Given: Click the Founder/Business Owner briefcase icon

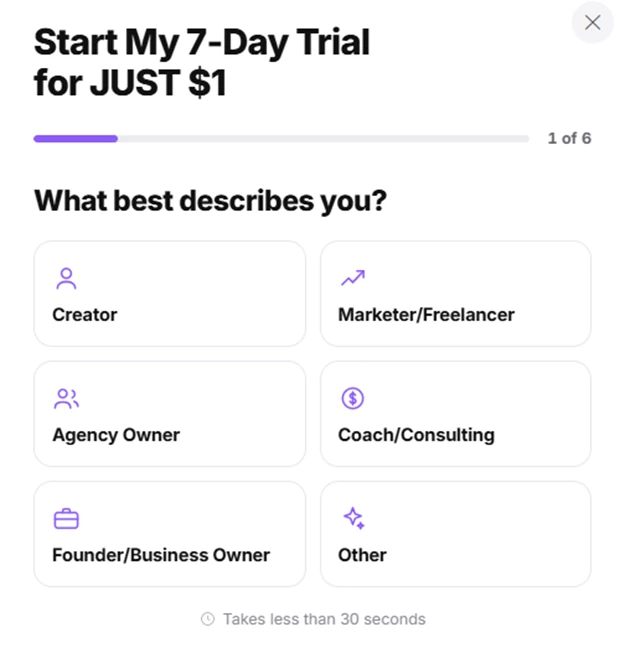Looking at the screenshot, I should coord(66,519).
